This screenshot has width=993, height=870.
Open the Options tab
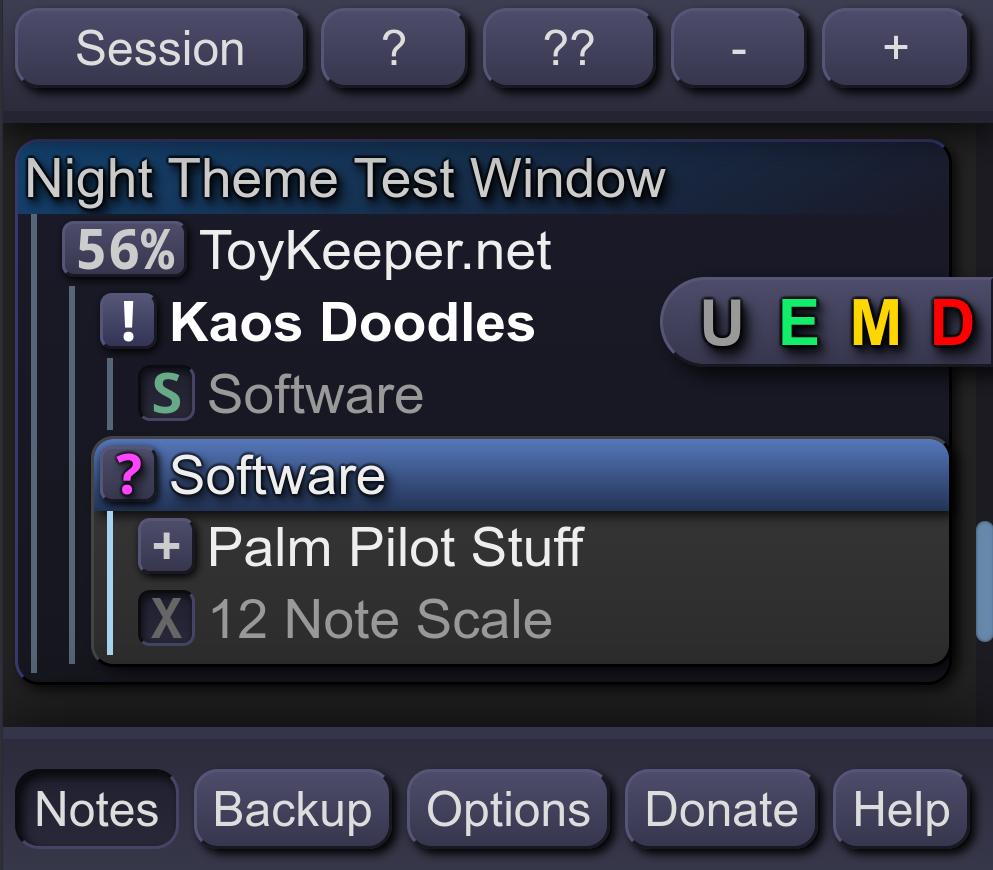508,809
